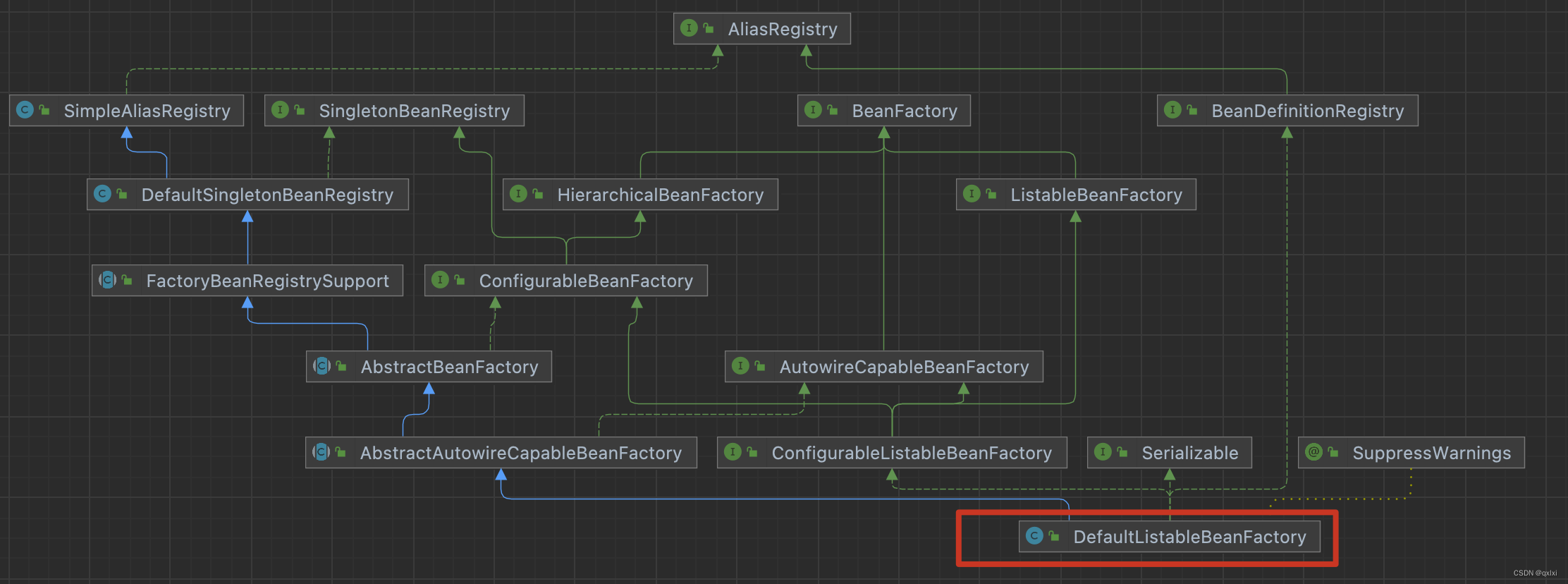This screenshot has height=584, width=1568.
Task: Click the interface icon on ConfigurableListableBeanFactory
Action: [733, 452]
